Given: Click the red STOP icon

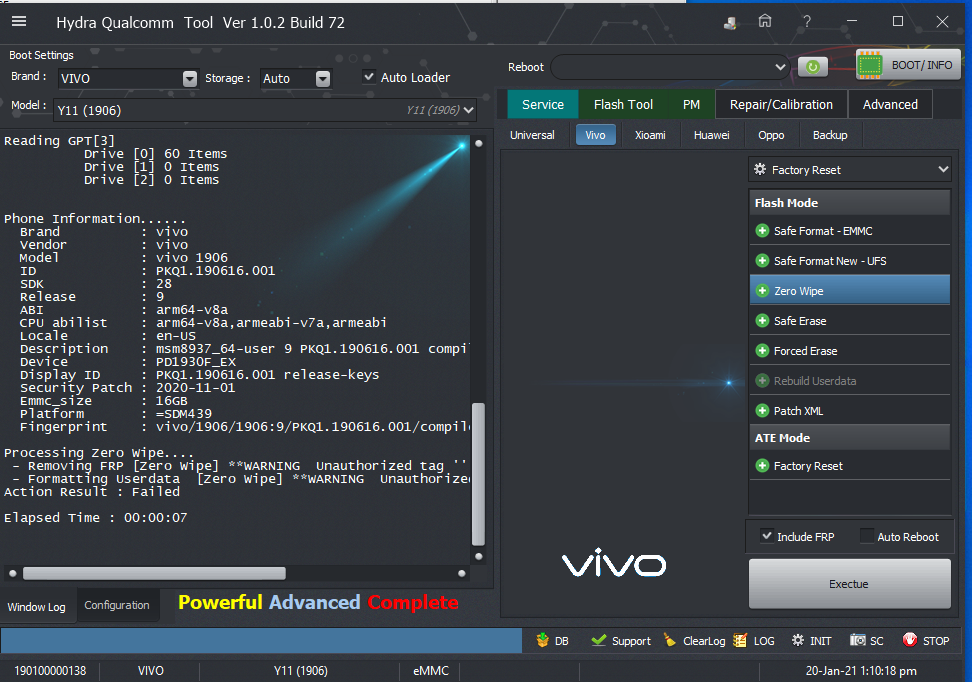Looking at the screenshot, I should coord(909,640).
